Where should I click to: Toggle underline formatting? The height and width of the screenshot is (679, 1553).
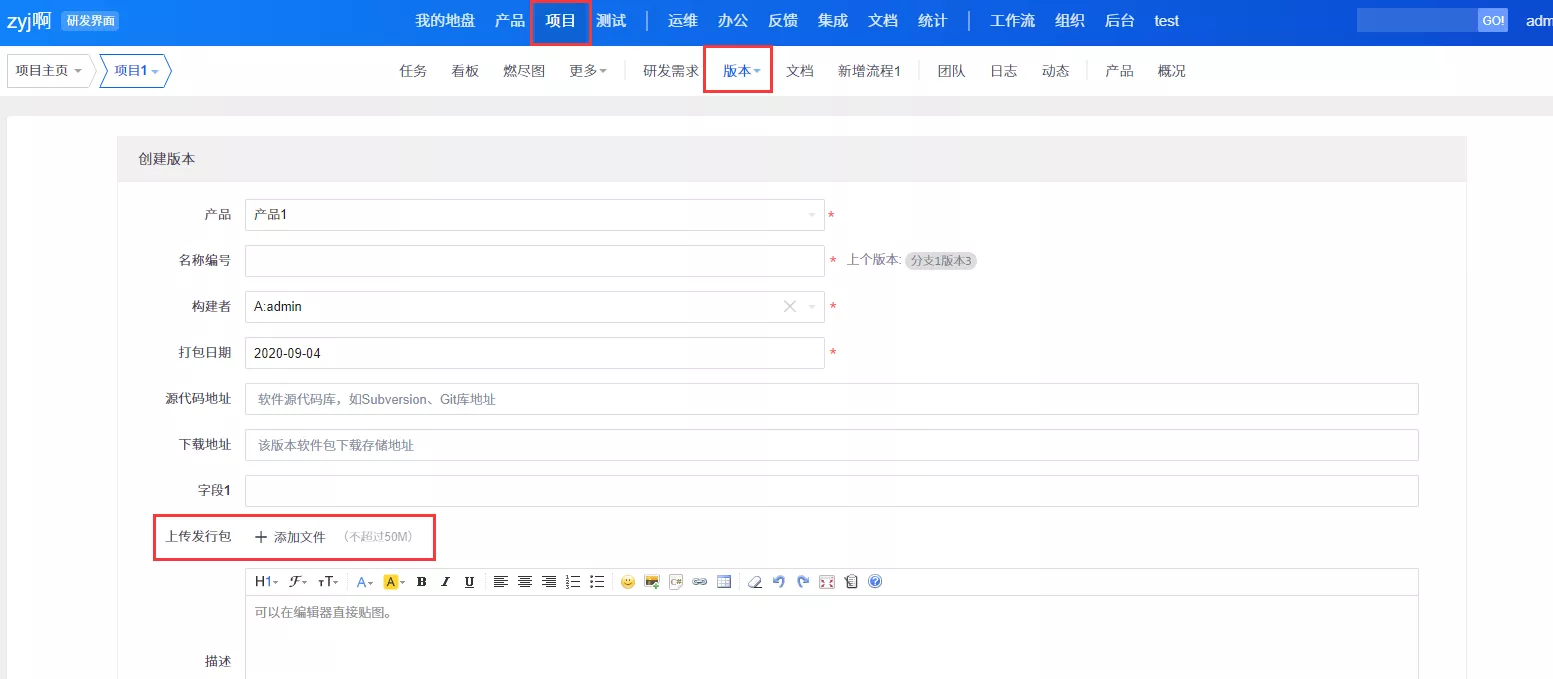[x=469, y=582]
